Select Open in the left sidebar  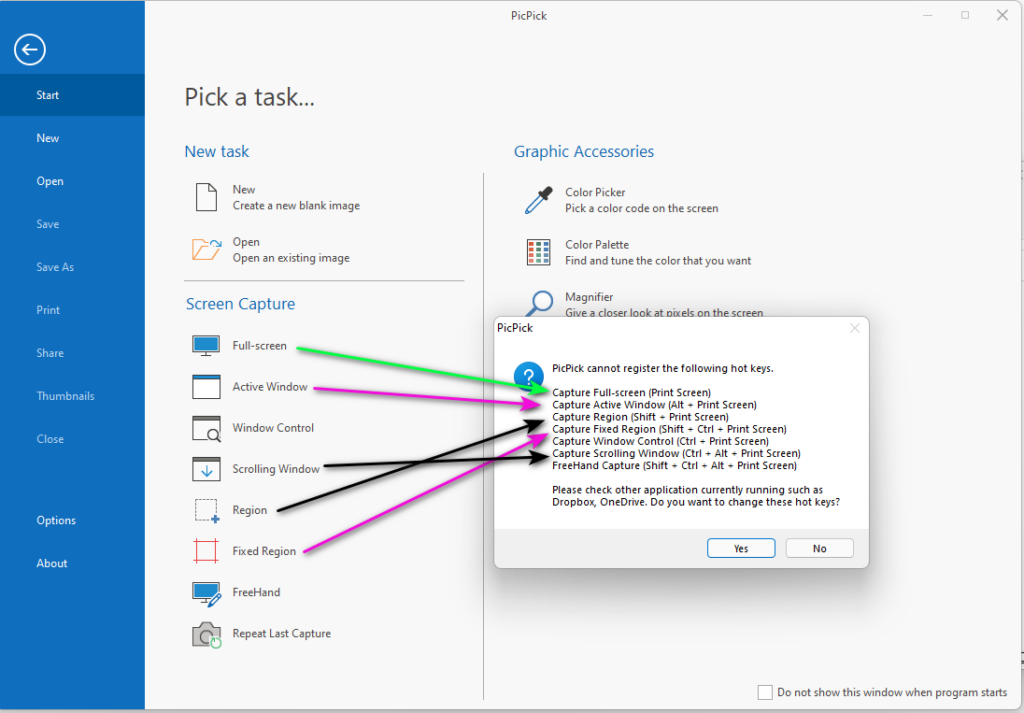pyautogui.click(x=72, y=182)
